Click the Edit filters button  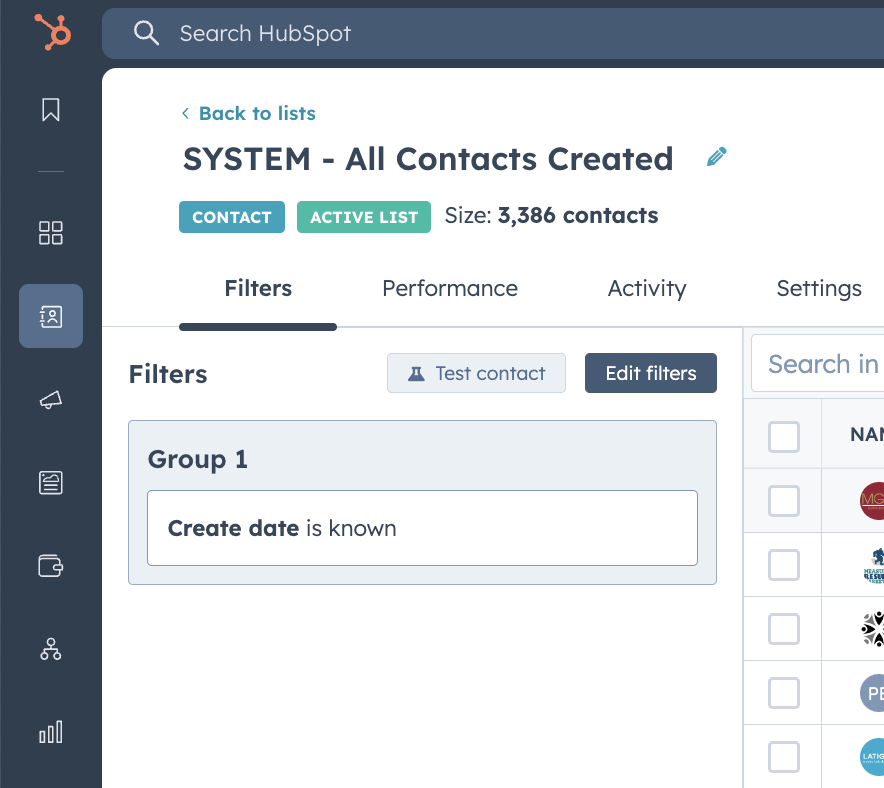[x=651, y=373]
